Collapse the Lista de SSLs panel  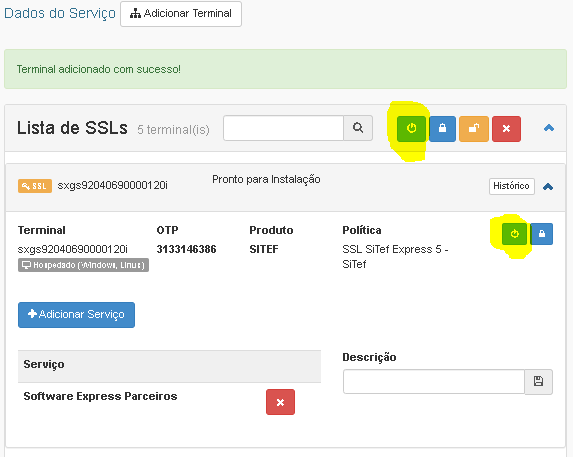549,128
